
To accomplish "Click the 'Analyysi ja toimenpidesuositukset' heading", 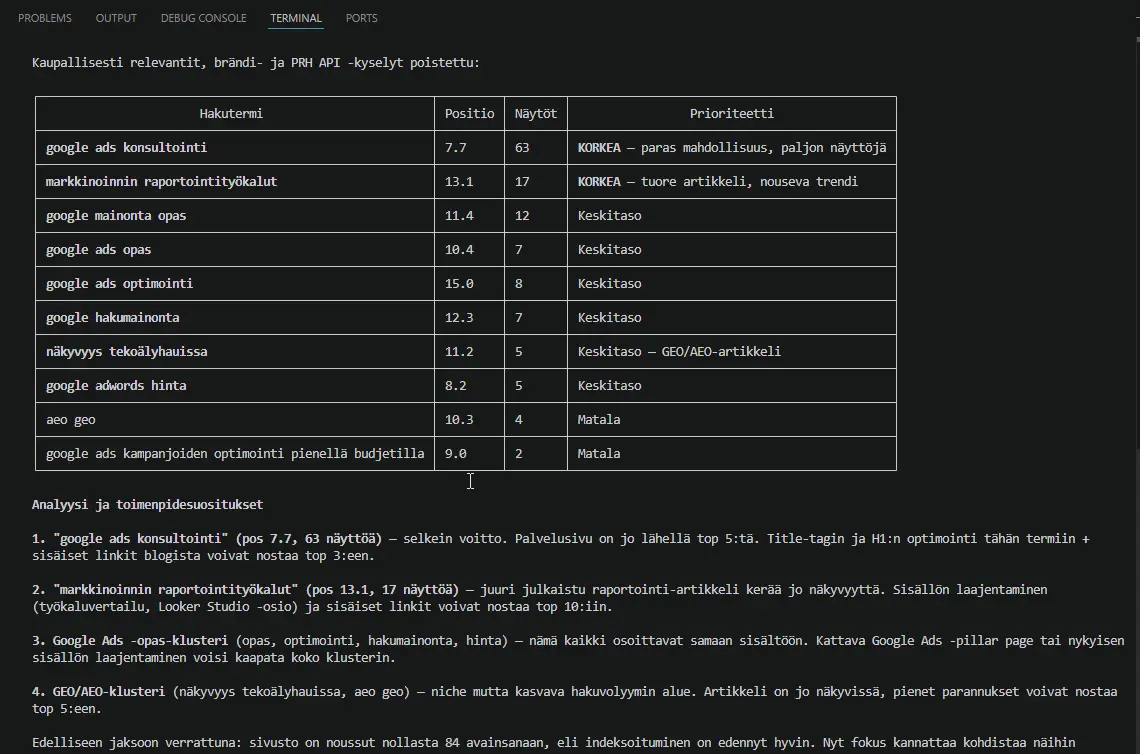I will coord(147,505).
